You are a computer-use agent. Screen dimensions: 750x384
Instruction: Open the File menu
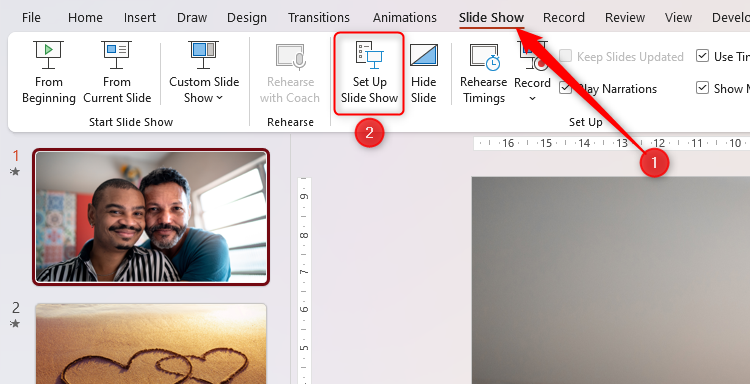point(31,18)
